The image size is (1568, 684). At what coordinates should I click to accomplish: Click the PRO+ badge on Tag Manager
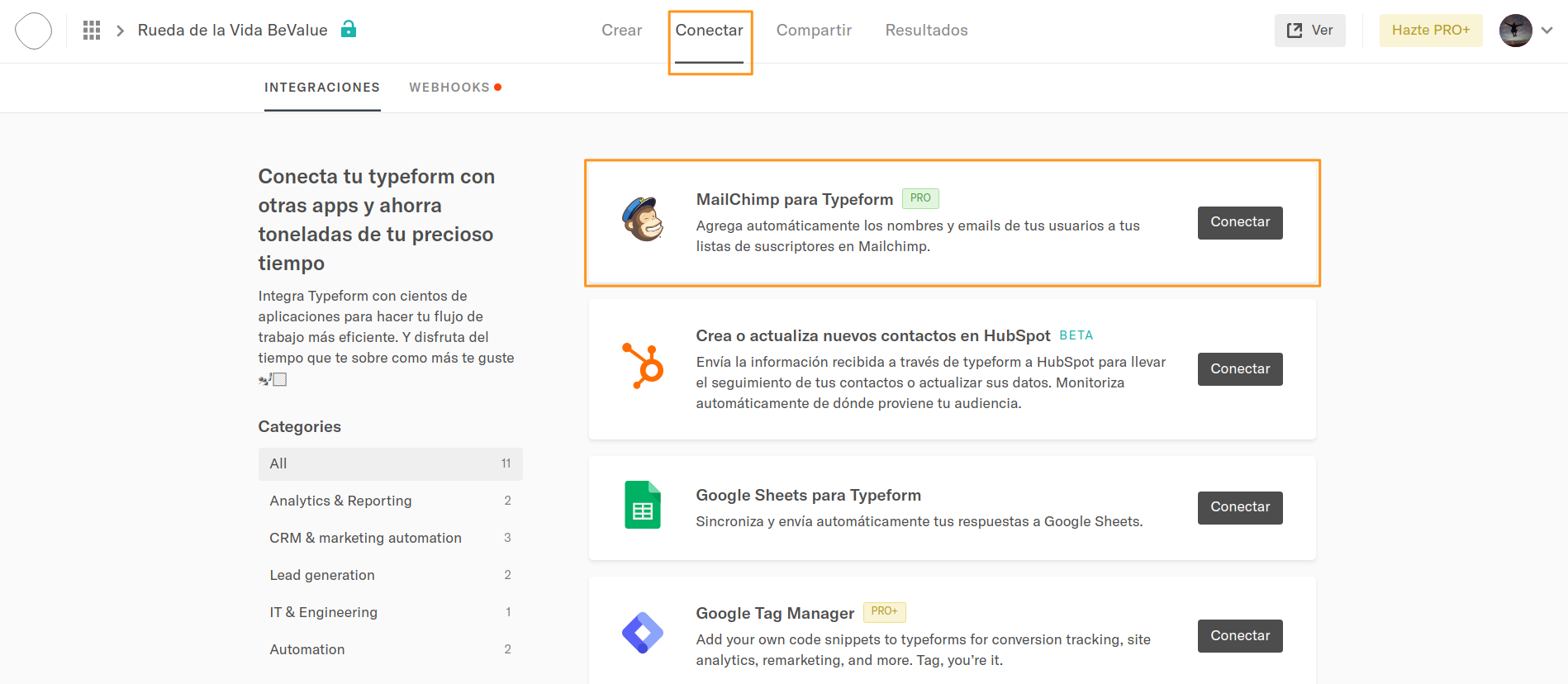pyautogui.click(x=884, y=612)
